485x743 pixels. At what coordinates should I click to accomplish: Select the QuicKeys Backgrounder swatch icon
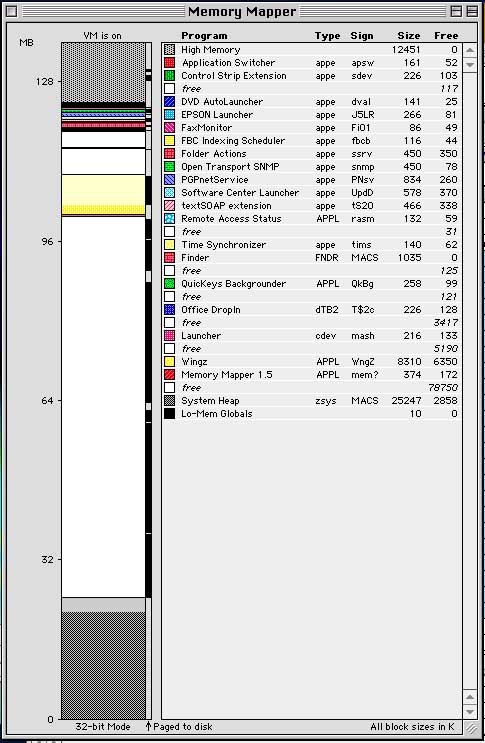pyautogui.click(x=169, y=283)
